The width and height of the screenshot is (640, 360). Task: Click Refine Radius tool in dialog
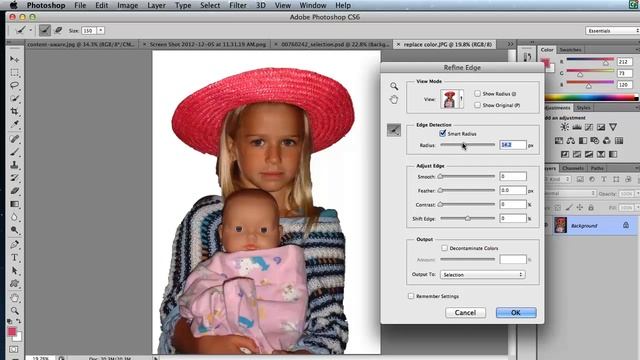pyautogui.click(x=394, y=130)
